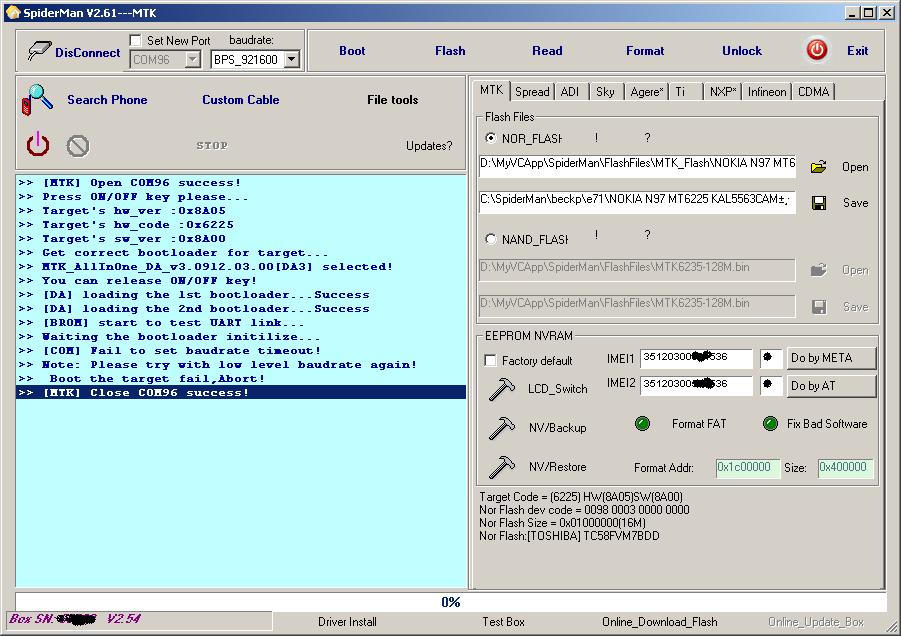This screenshot has width=901, height=636.
Task: Click the Search Phone label
Action: tap(107, 100)
